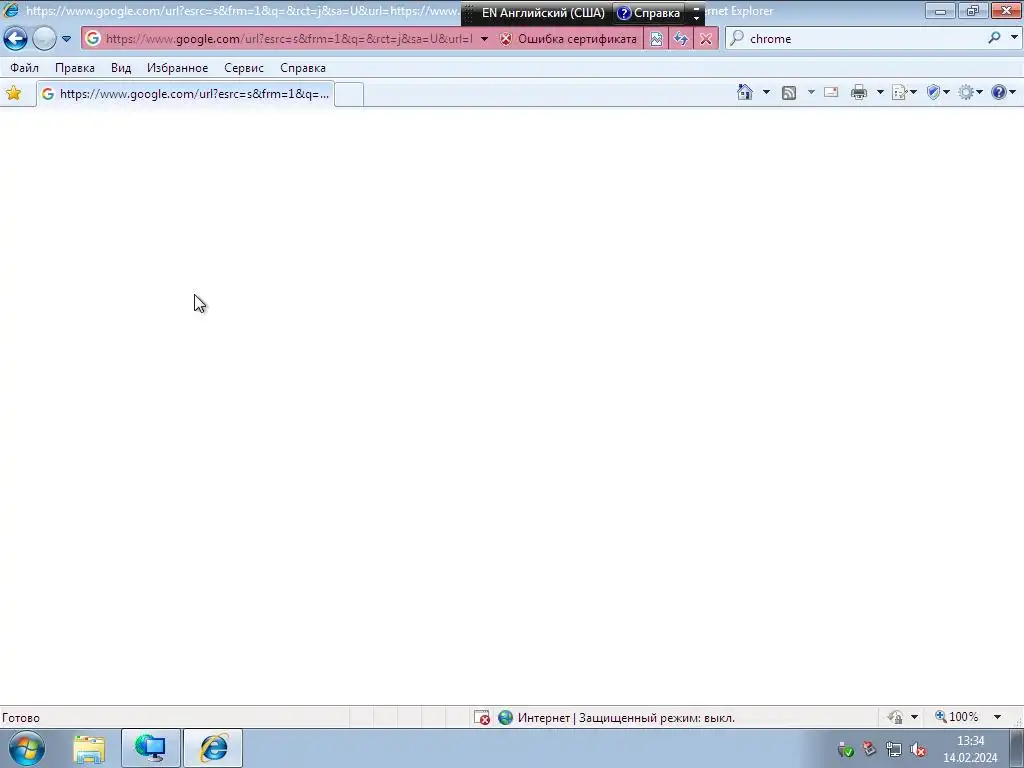
Task: Click the address bar URL field
Action: pyautogui.click(x=289, y=39)
